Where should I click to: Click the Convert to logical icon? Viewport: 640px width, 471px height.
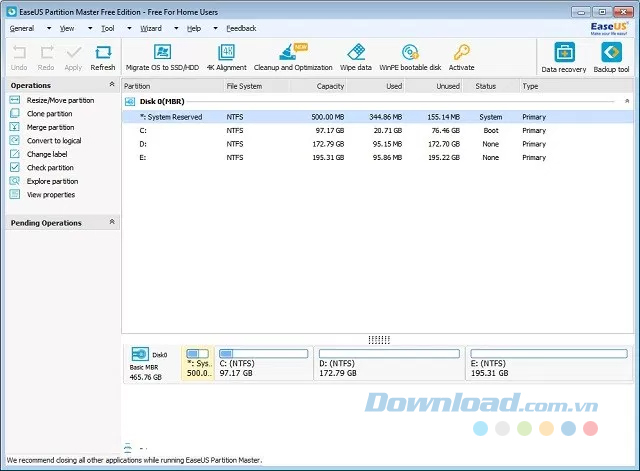(x=15, y=140)
